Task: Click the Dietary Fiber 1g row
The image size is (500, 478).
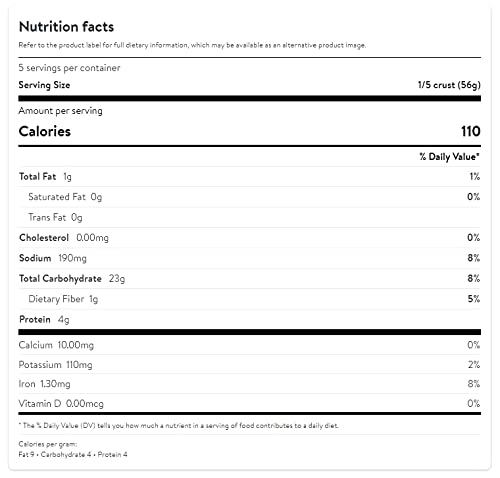Action: [250, 299]
